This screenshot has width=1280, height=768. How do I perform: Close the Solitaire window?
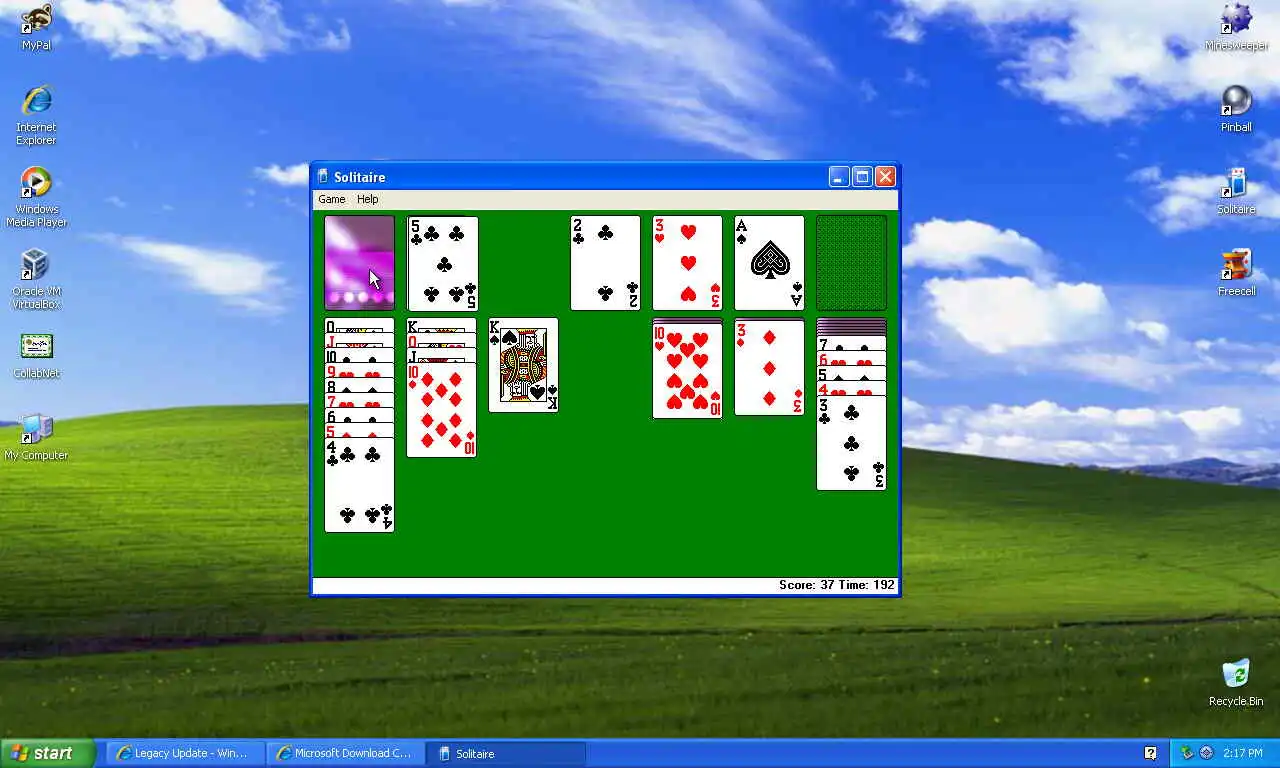click(885, 177)
